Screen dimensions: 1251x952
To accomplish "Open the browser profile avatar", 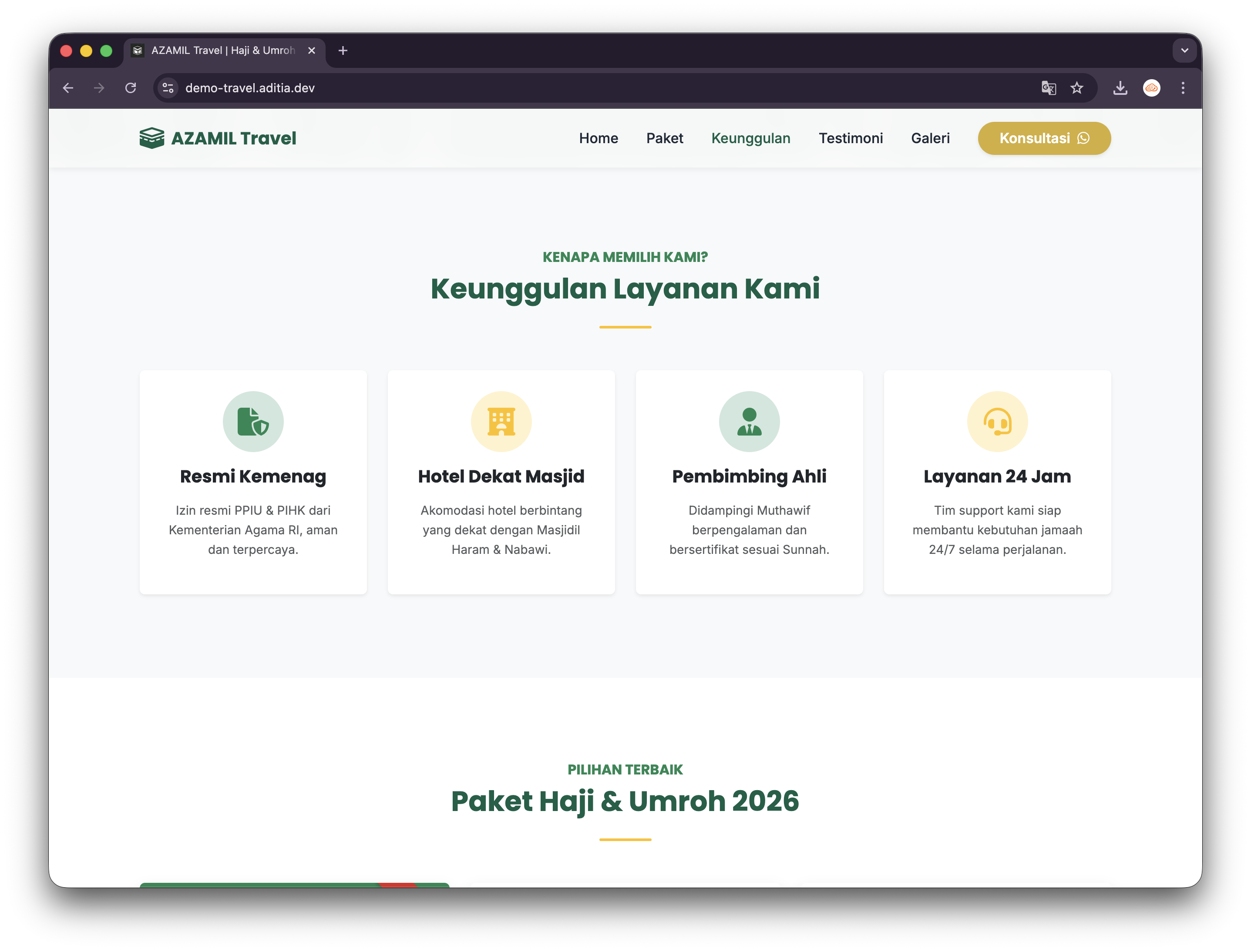I will [x=1151, y=88].
